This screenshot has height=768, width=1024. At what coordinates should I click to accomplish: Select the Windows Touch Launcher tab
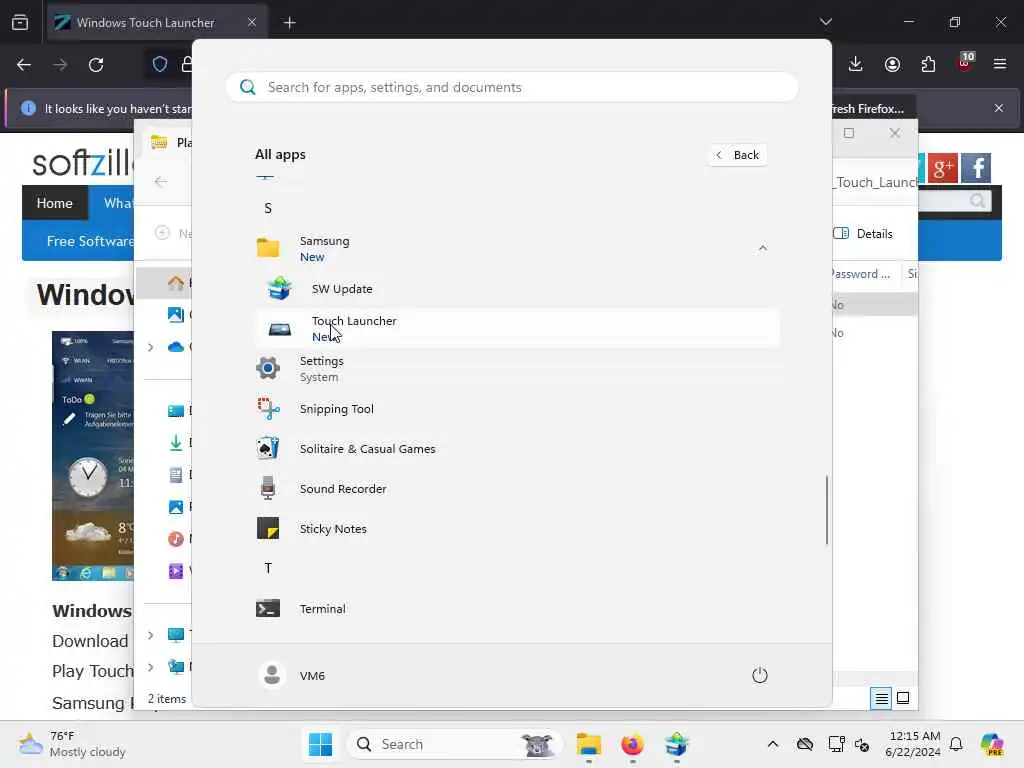click(x=157, y=23)
